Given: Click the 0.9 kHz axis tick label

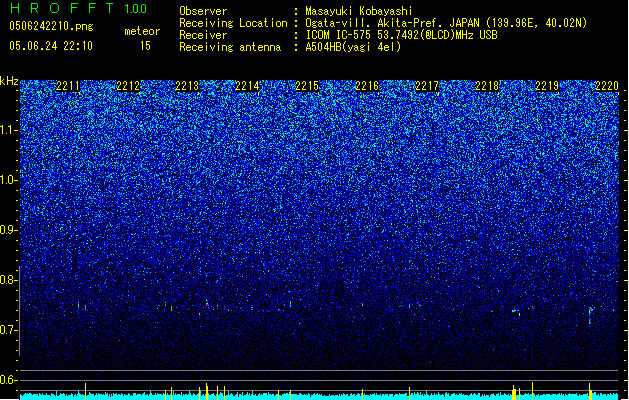Looking at the screenshot, I should 8,230.
